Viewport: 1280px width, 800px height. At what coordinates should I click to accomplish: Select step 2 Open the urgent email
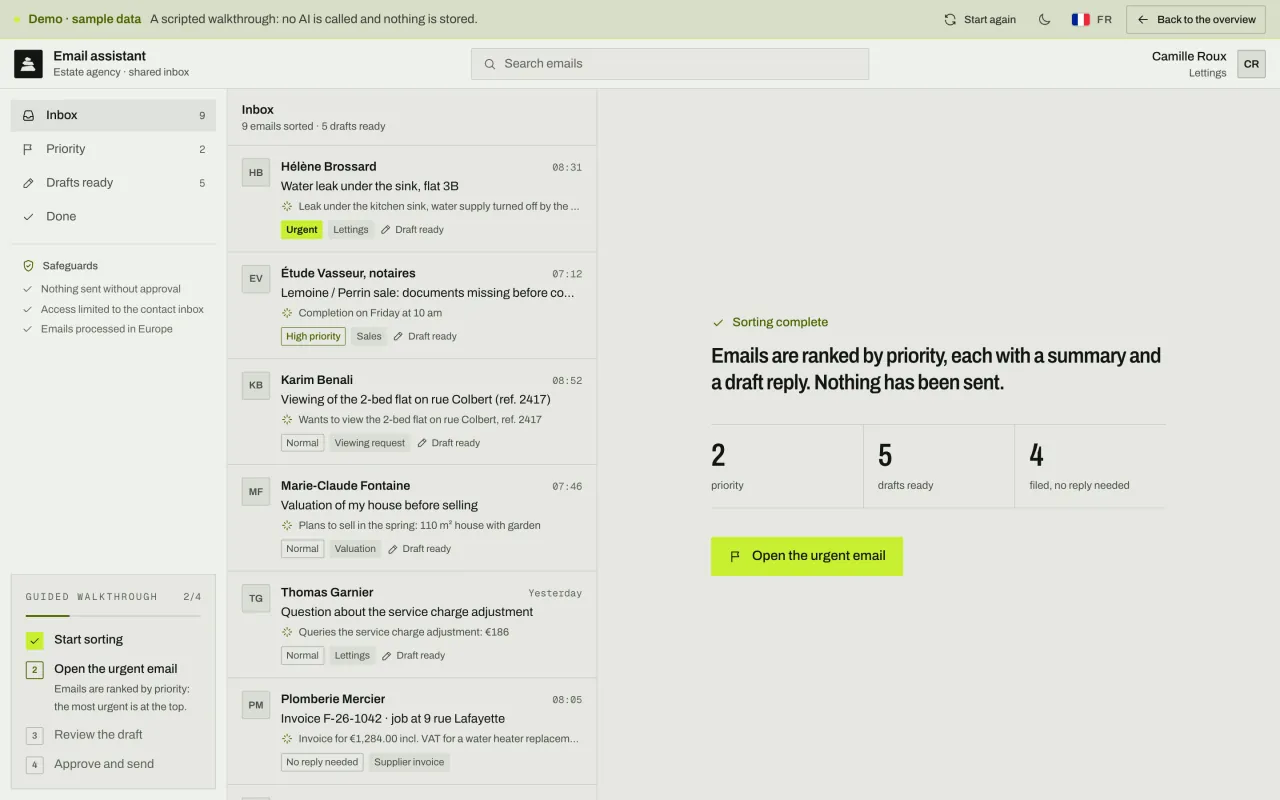(113, 686)
